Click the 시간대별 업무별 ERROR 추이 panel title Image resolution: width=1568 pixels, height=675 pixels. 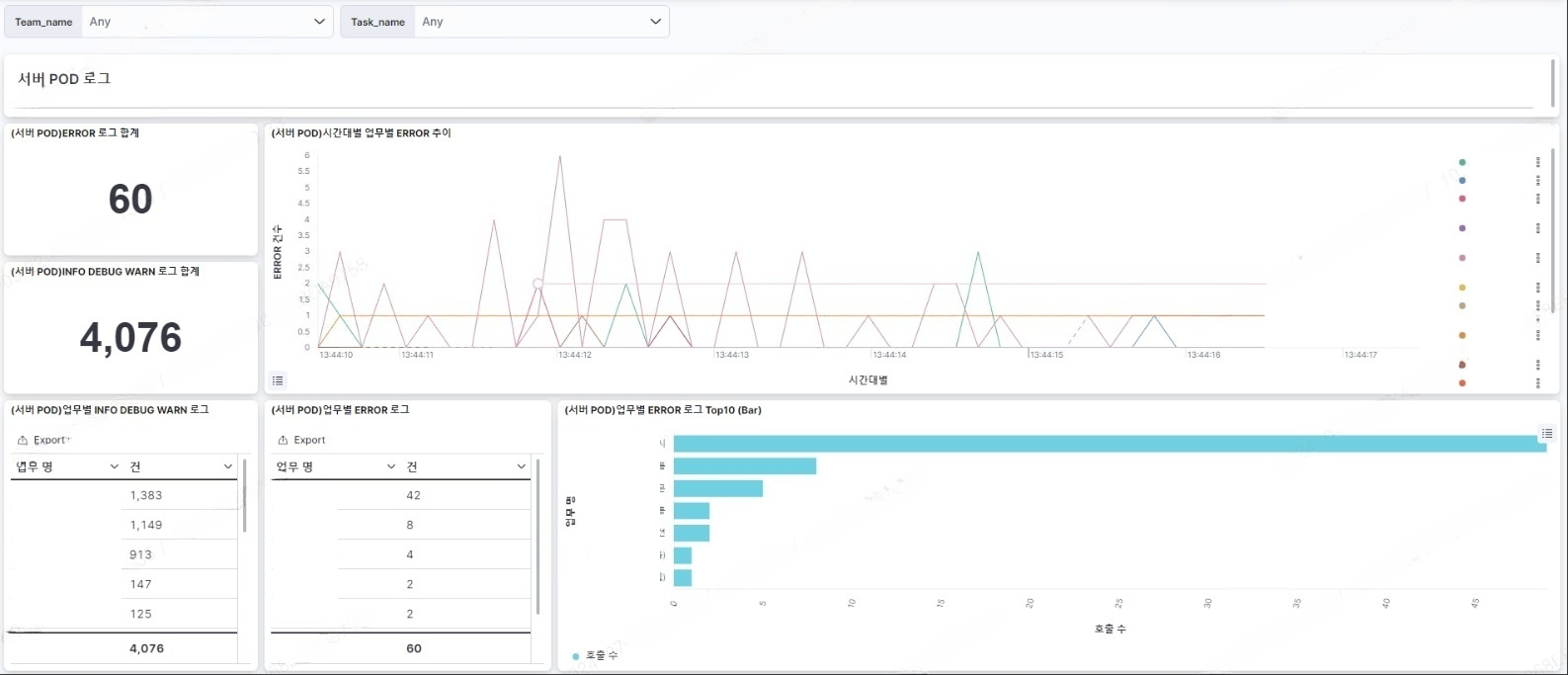point(362,132)
